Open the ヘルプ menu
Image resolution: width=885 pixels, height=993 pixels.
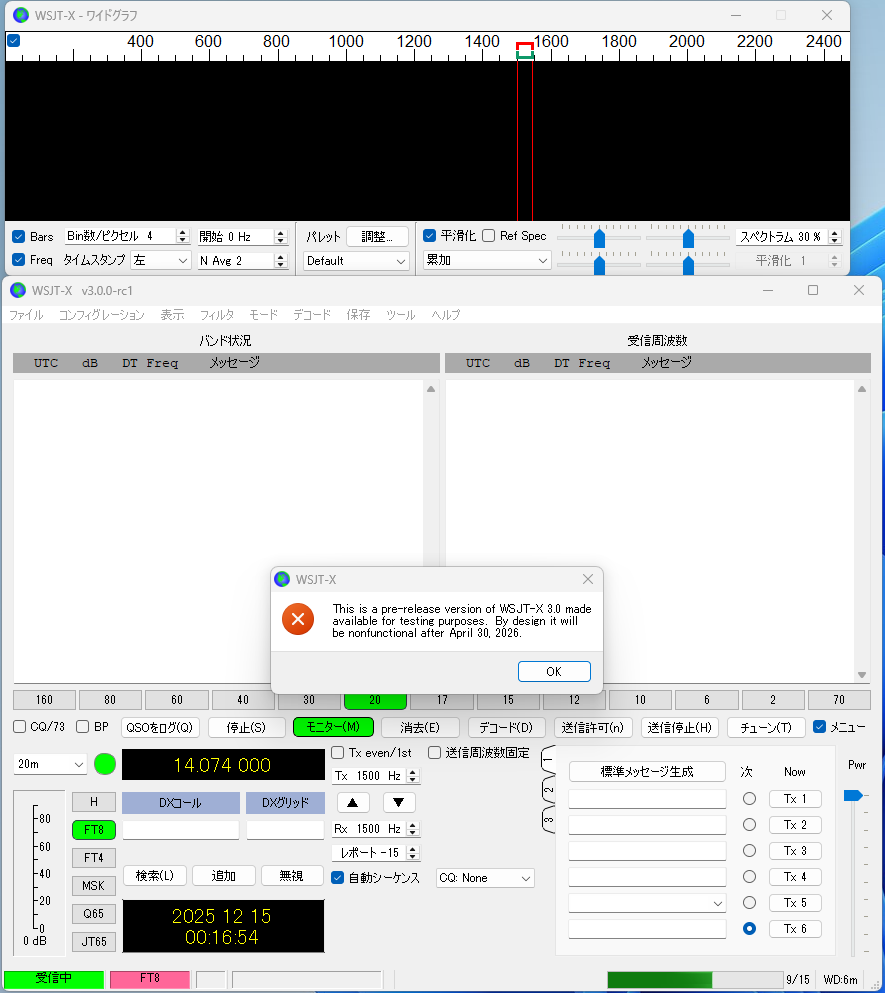click(446, 315)
